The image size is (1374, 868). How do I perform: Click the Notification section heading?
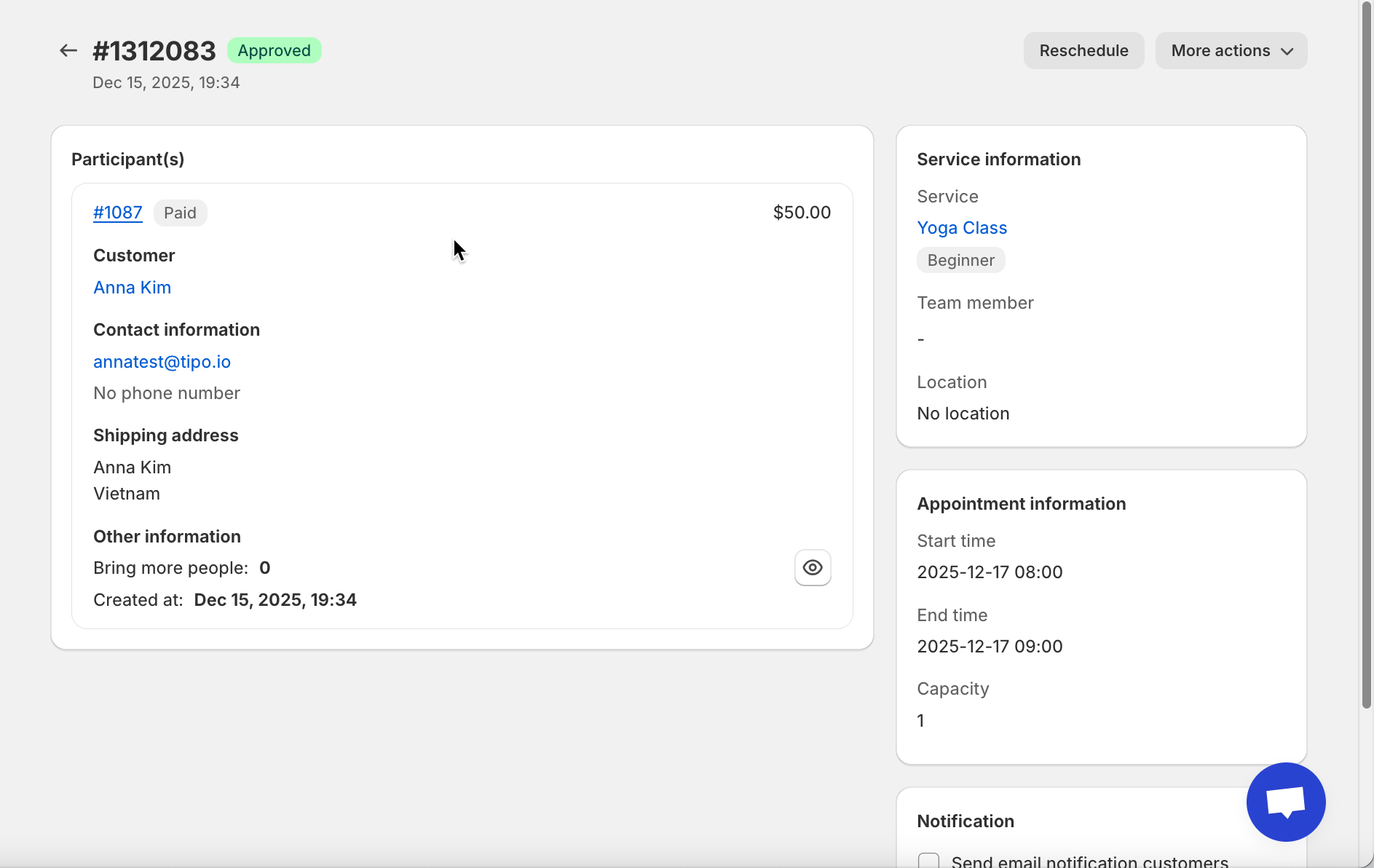pyautogui.click(x=966, y=821)
